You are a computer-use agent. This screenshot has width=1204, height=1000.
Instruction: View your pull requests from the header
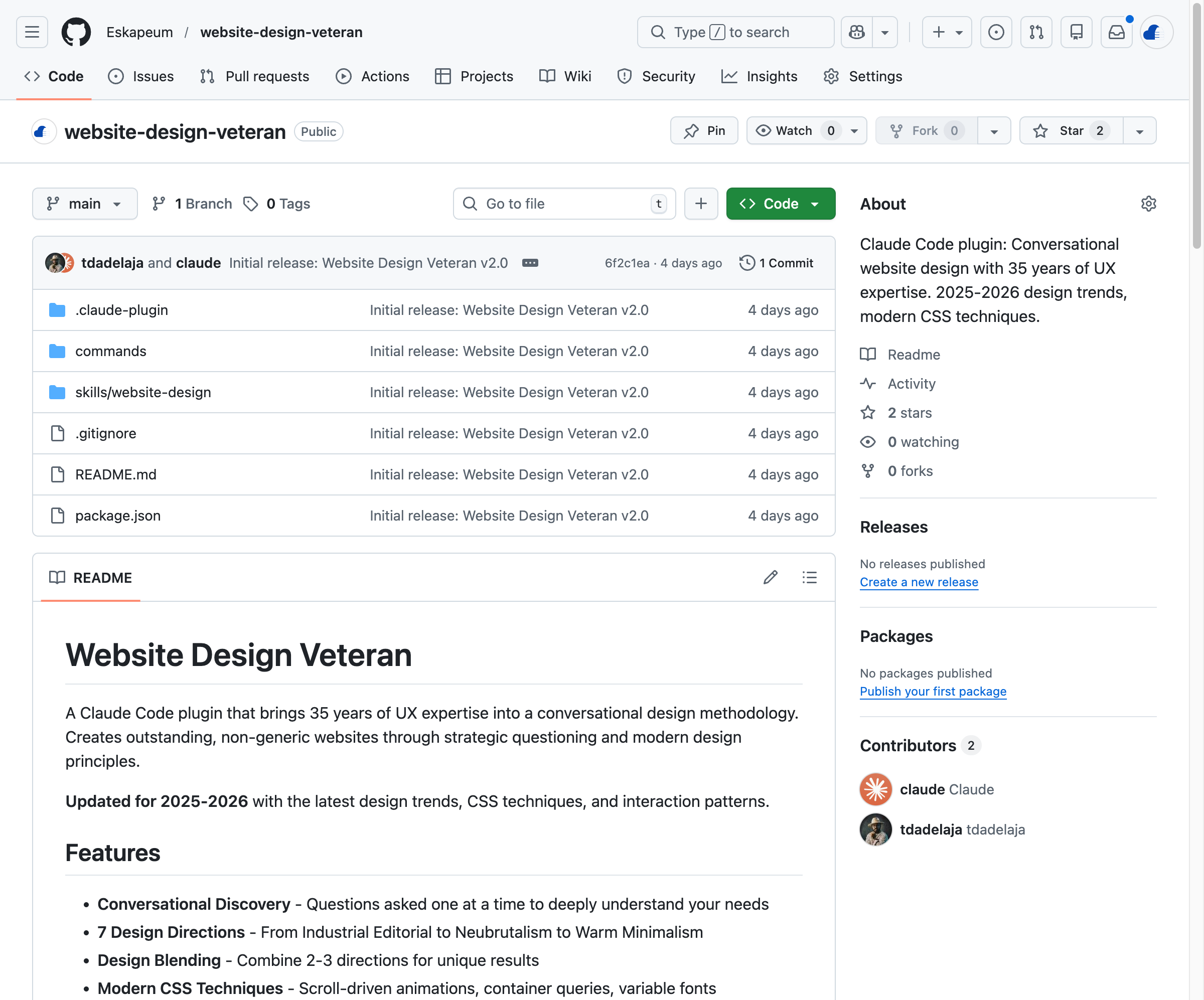point(1036,32)
